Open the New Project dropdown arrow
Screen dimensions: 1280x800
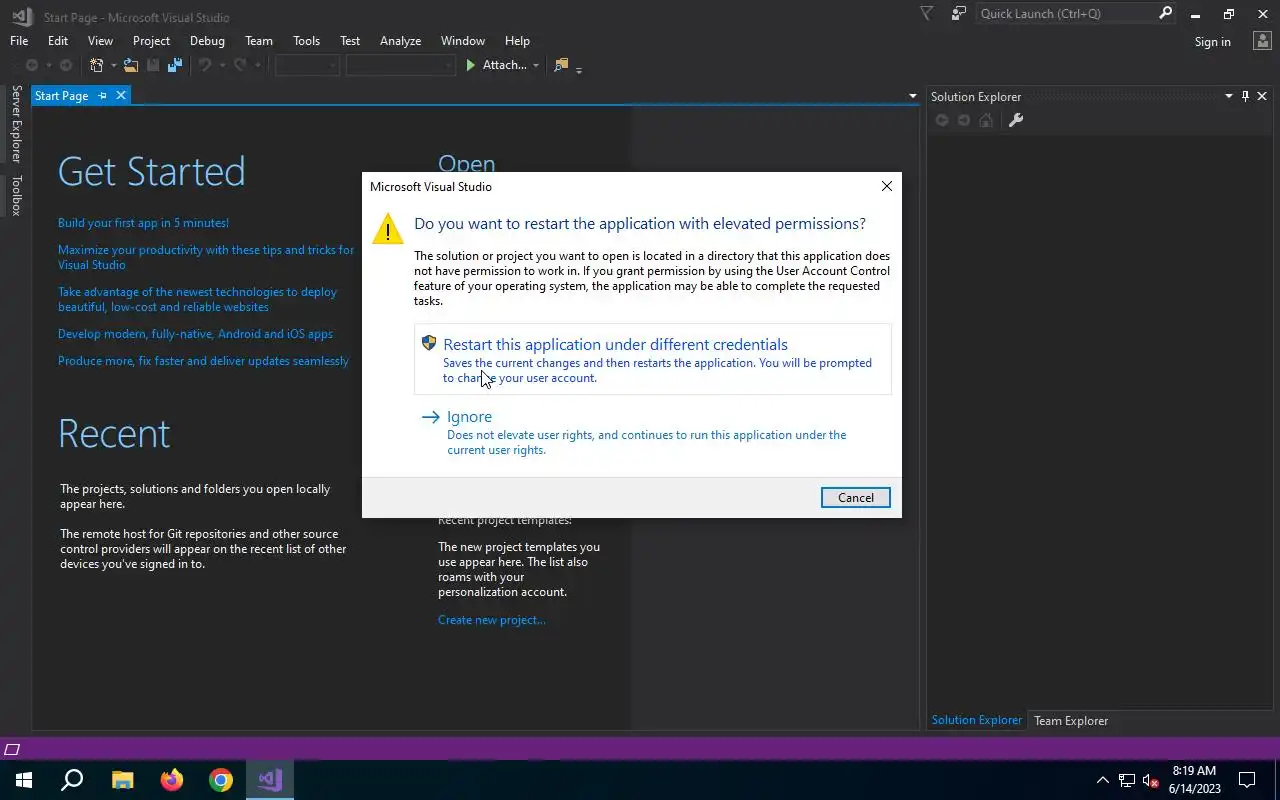click(x=113, y=66)
